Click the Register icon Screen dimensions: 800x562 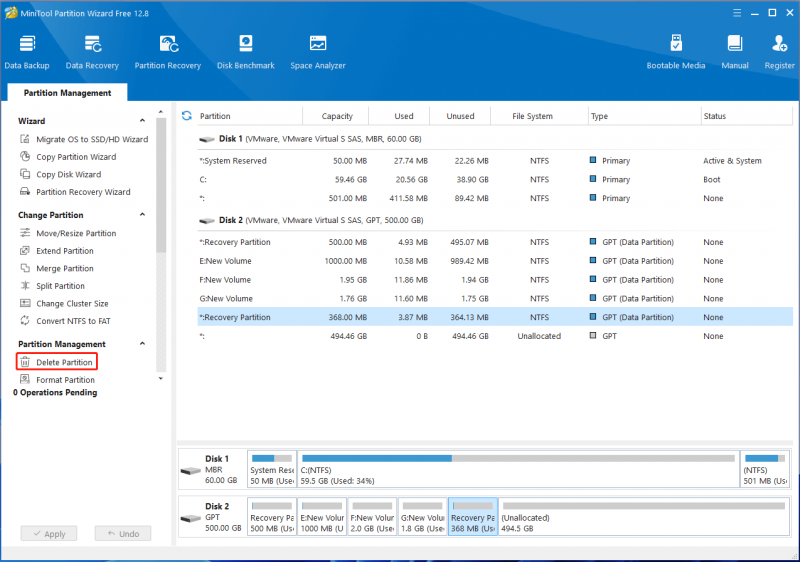pos(779,52)
